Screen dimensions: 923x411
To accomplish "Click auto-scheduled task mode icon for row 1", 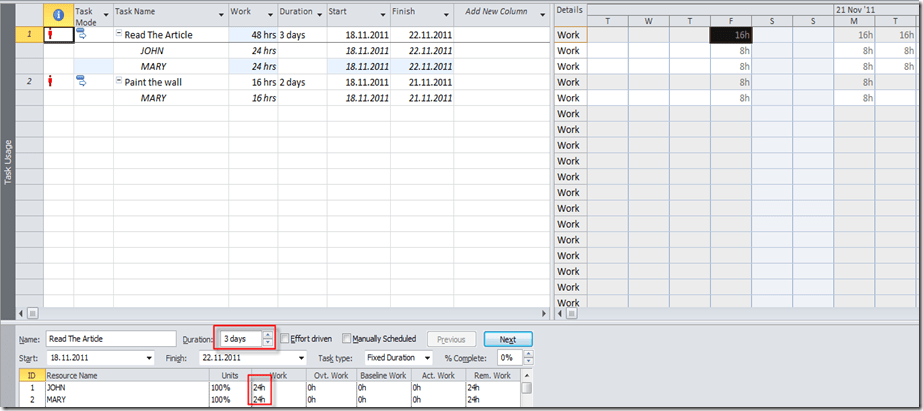I will (x=82, y=35).
